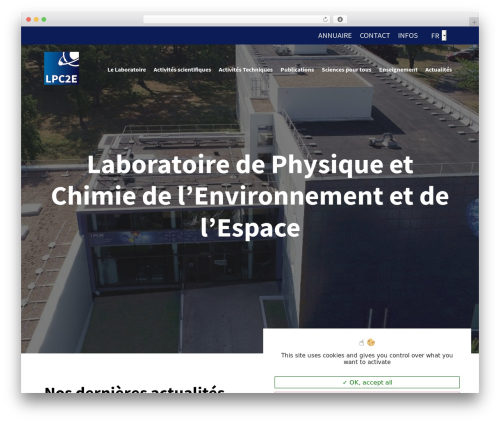Go to the CONTACT page
Image resolution: width=500 pixels, height=423 pixels.
tap(375, 36)
